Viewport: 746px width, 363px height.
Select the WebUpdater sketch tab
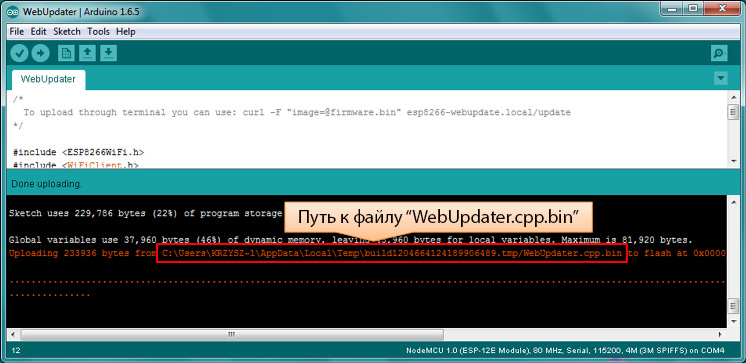coord(48,79)
